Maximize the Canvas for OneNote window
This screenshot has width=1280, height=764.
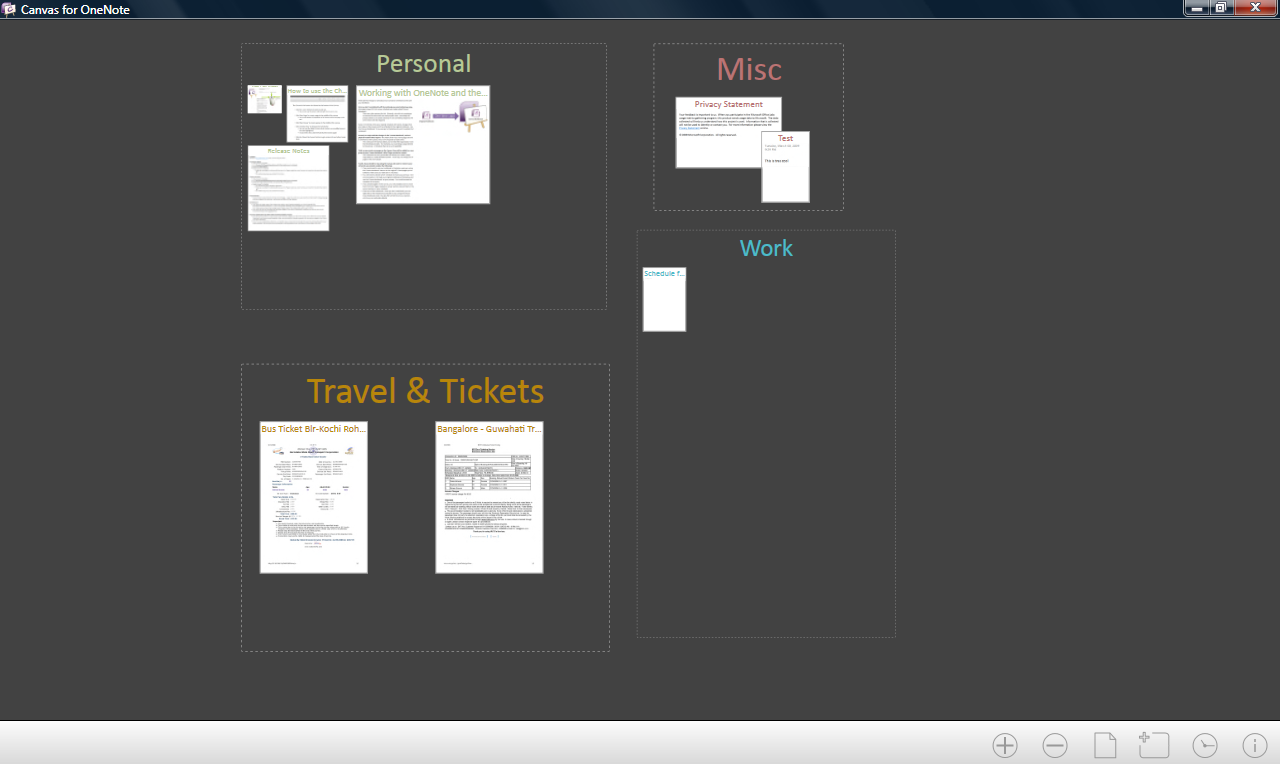tap(1222, 8)
